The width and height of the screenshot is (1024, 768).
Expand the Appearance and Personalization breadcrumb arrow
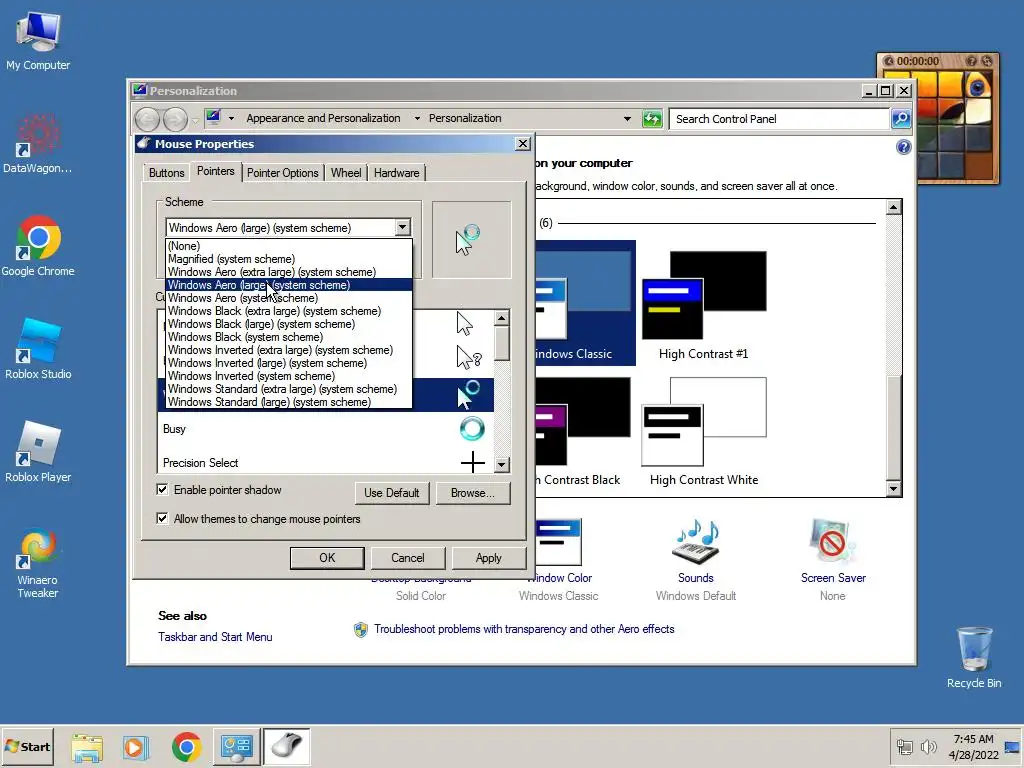(x=417, y=118)
